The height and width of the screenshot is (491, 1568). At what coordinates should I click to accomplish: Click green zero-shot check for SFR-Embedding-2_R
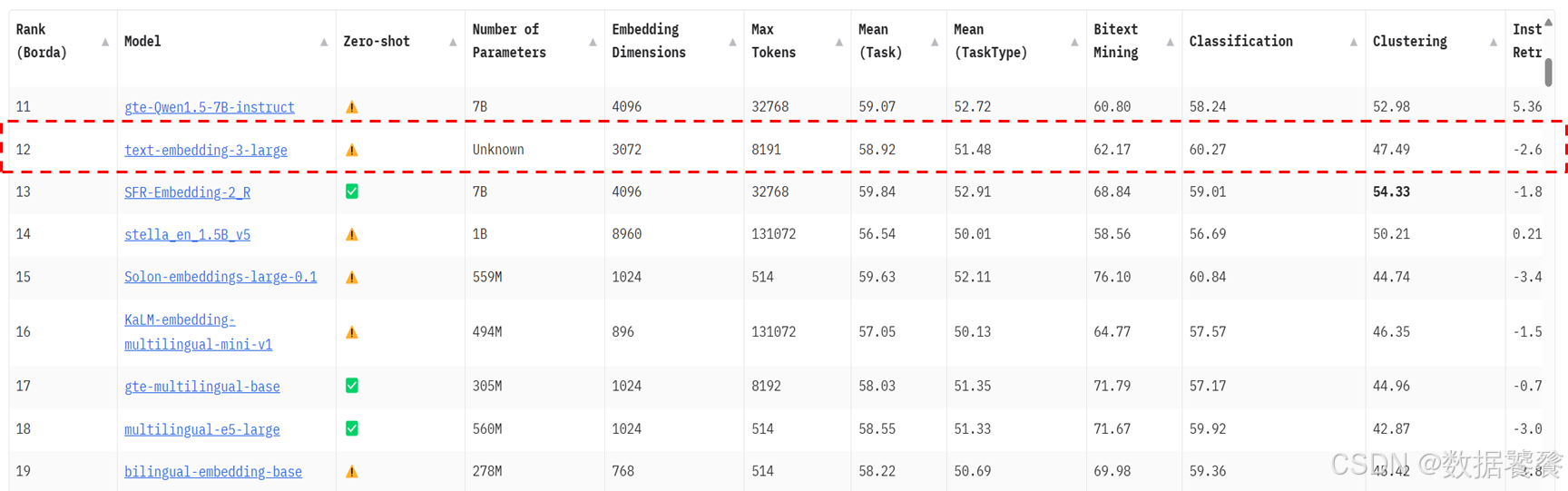tap(352, 191)
